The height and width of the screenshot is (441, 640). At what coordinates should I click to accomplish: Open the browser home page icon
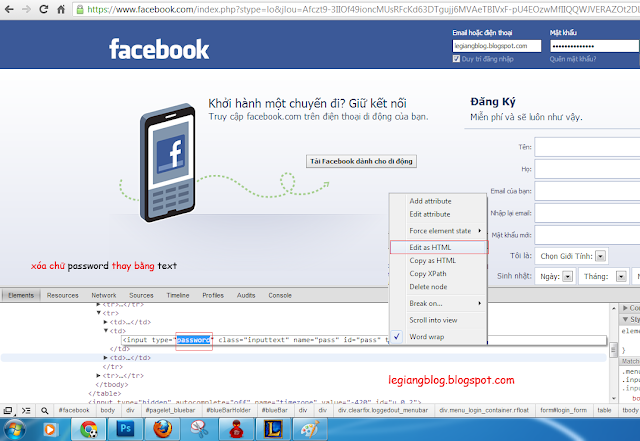pos(61,9)
